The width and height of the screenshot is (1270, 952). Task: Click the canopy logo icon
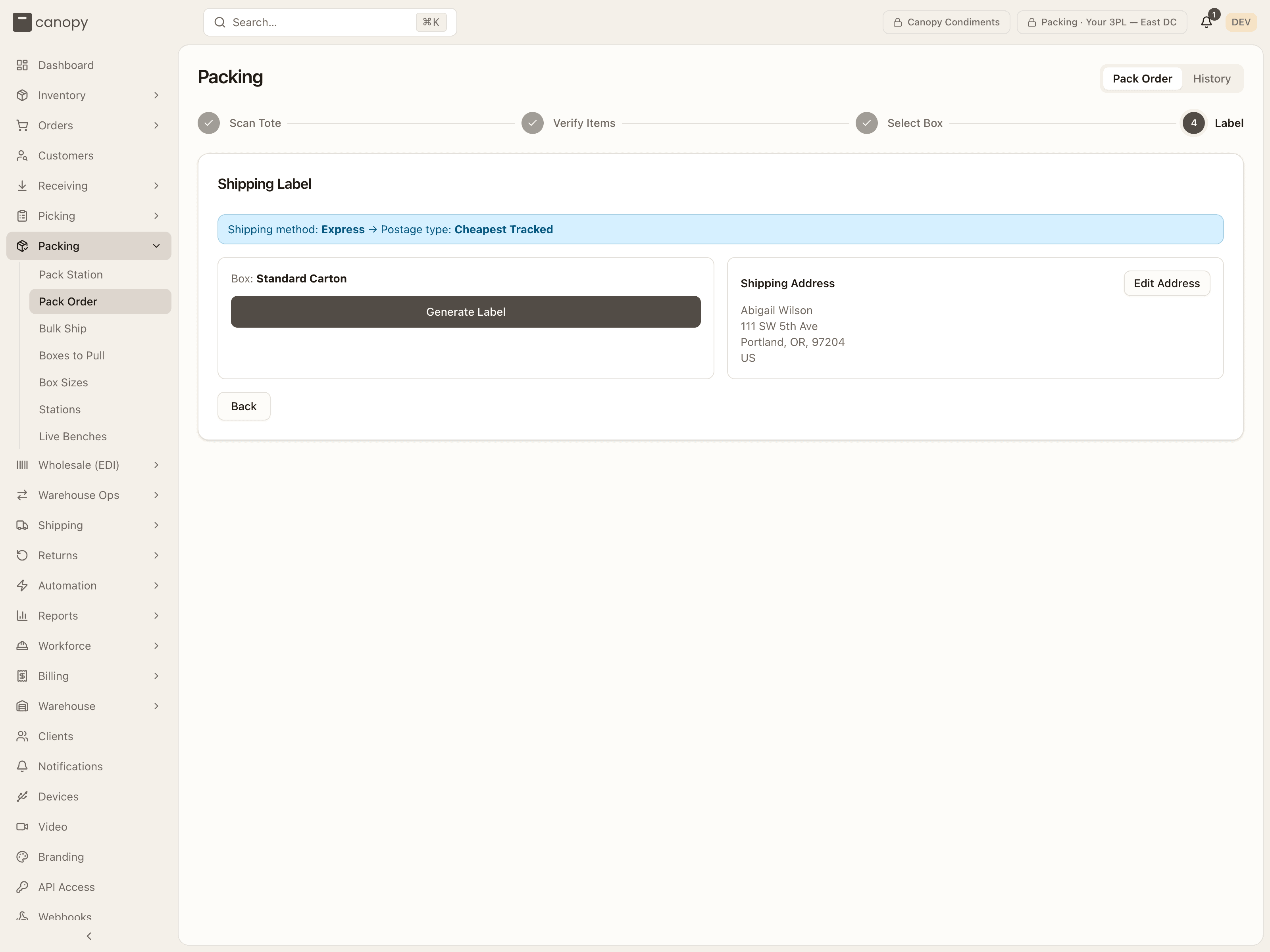22,22
